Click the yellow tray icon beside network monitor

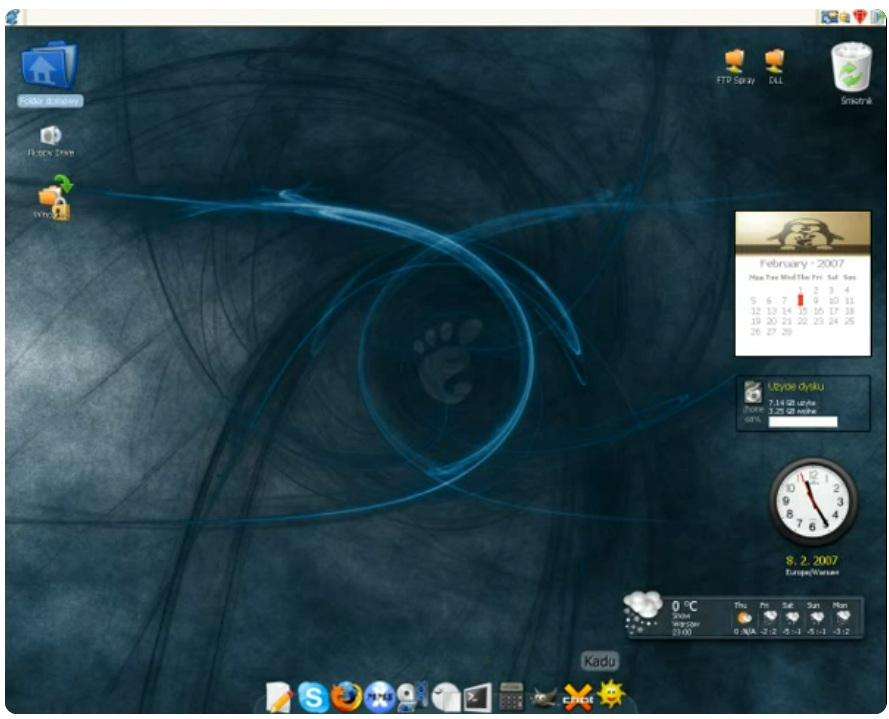tap(845, 17)
